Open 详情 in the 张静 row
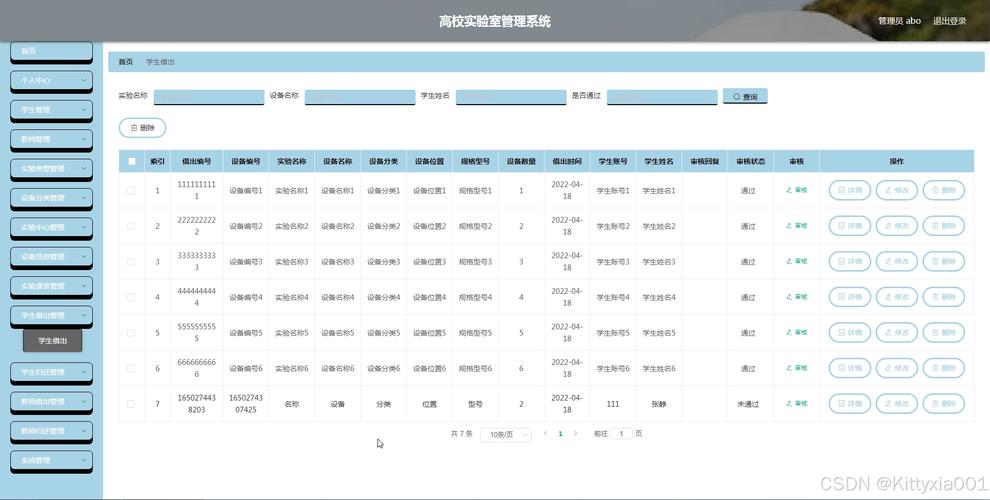Image resolution: width=990 pixels, height=500 pixels. point(850,403)
